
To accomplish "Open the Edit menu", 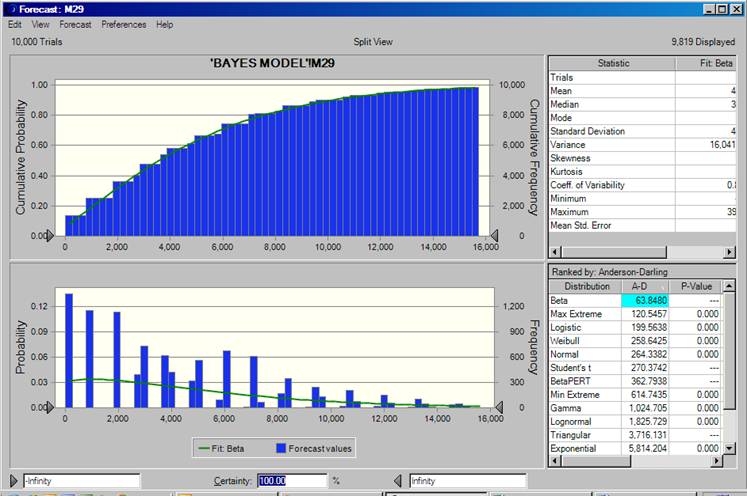I will point(15,24).
